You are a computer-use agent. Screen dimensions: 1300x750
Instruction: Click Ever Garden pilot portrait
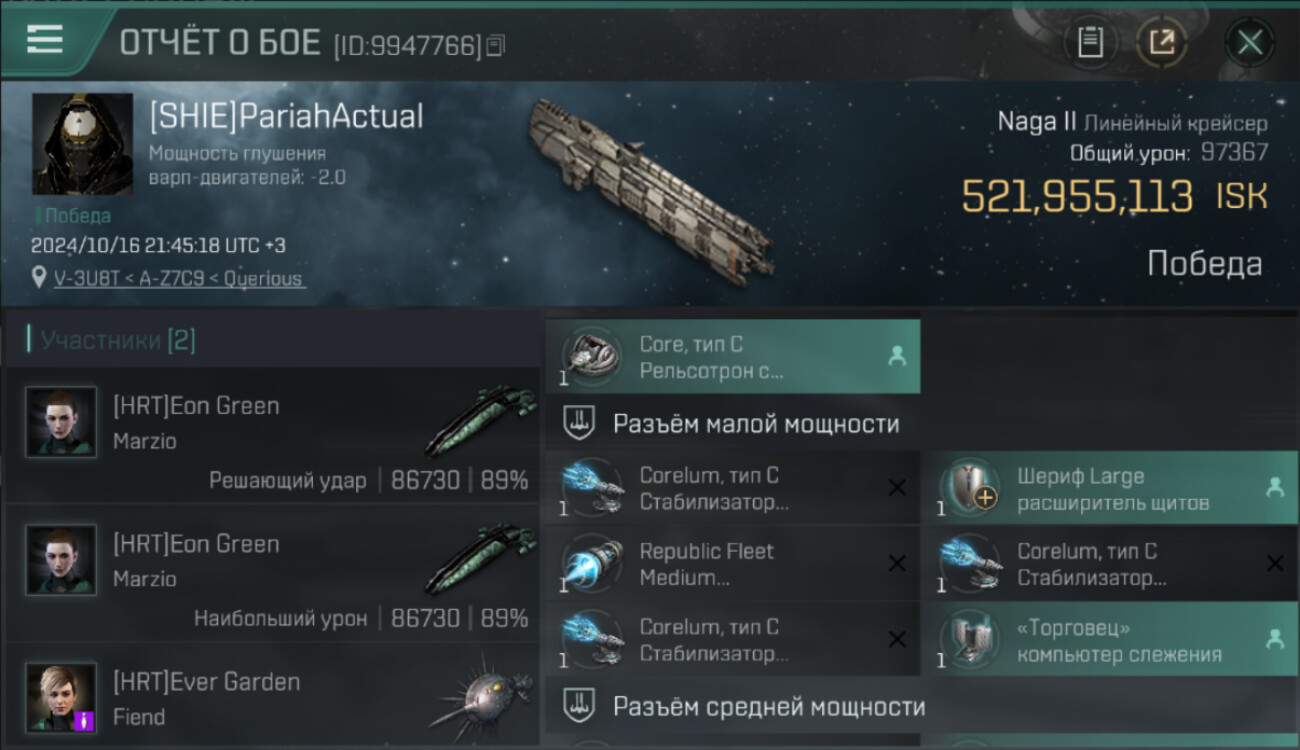tap(61, 697)
